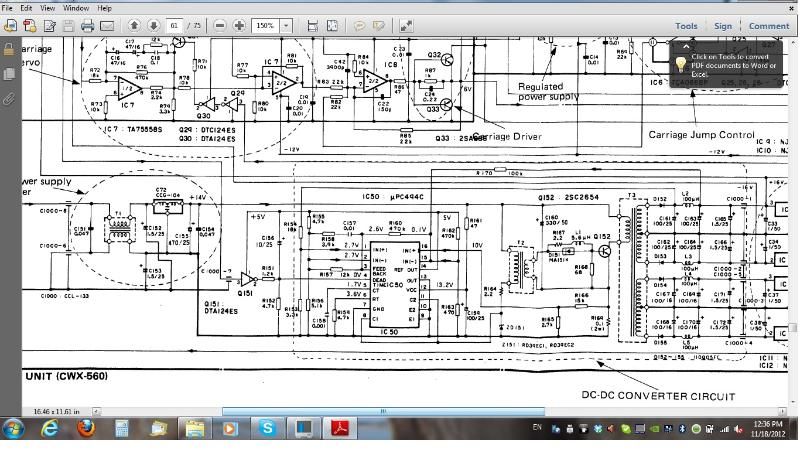Open the Window menu
Viewport: 800px width, 450px height.
point(76,8)
